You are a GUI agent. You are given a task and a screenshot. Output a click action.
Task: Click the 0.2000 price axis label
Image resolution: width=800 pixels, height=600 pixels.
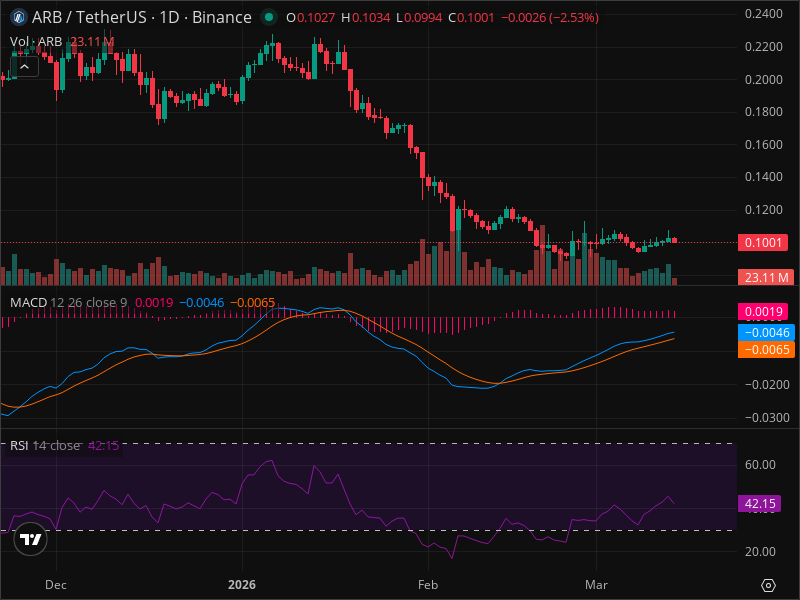[x=763, y=80]
